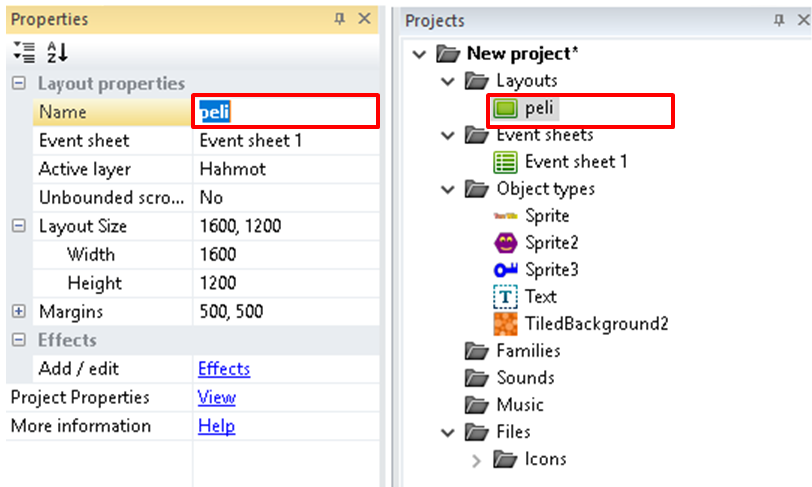Select the Text object icon
The image size is (812, 487).
click(507, 297)
